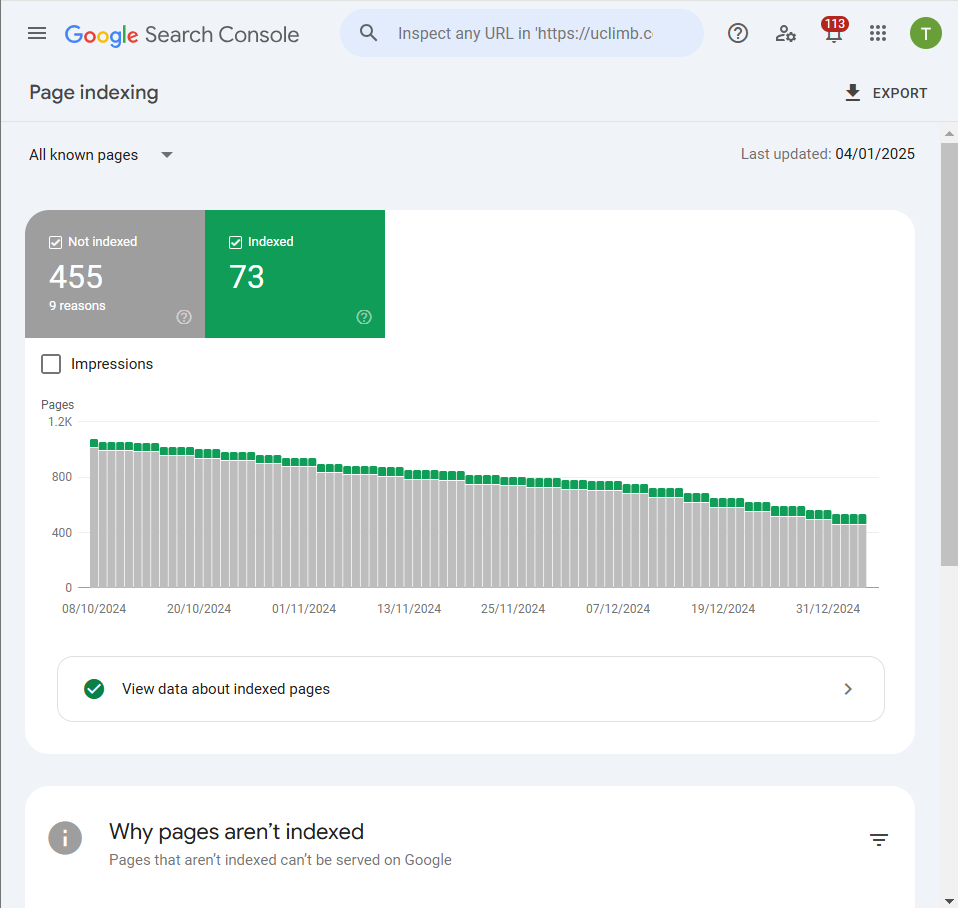Open the account avatar labeled T

click(x=925, y=33)
